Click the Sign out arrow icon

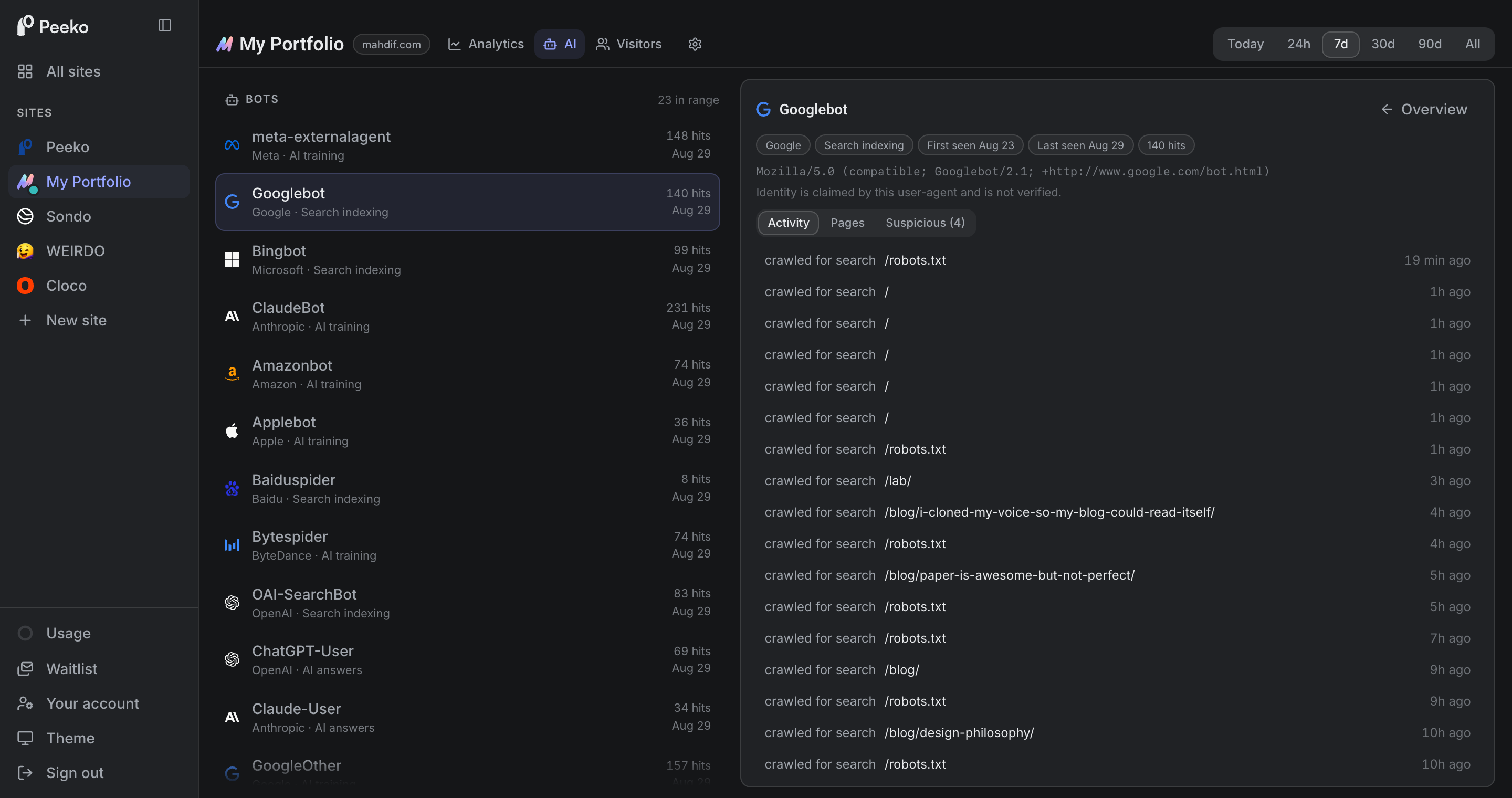click(25, 773)
